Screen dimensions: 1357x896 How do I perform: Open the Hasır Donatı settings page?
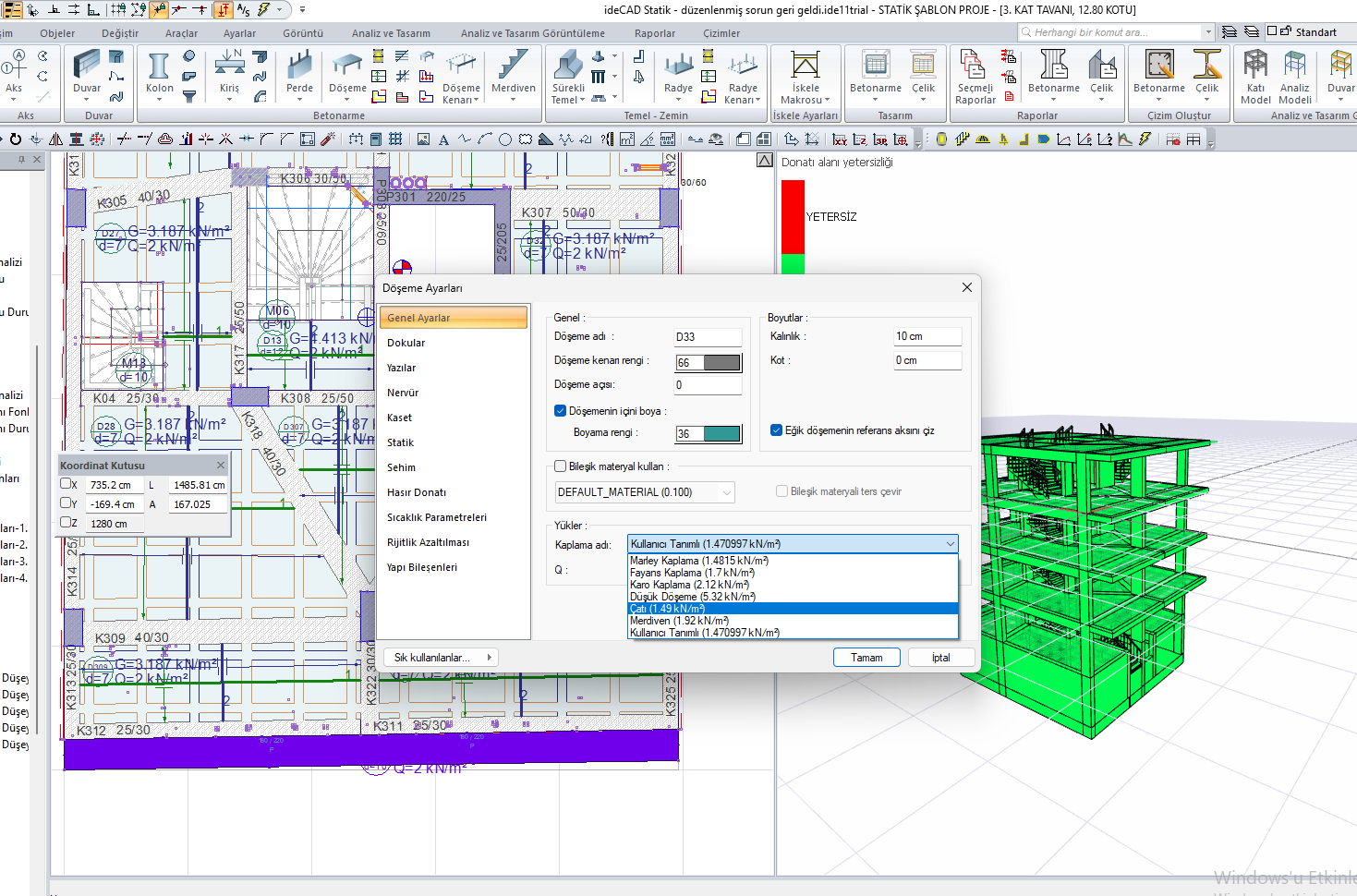pos(417,492)
